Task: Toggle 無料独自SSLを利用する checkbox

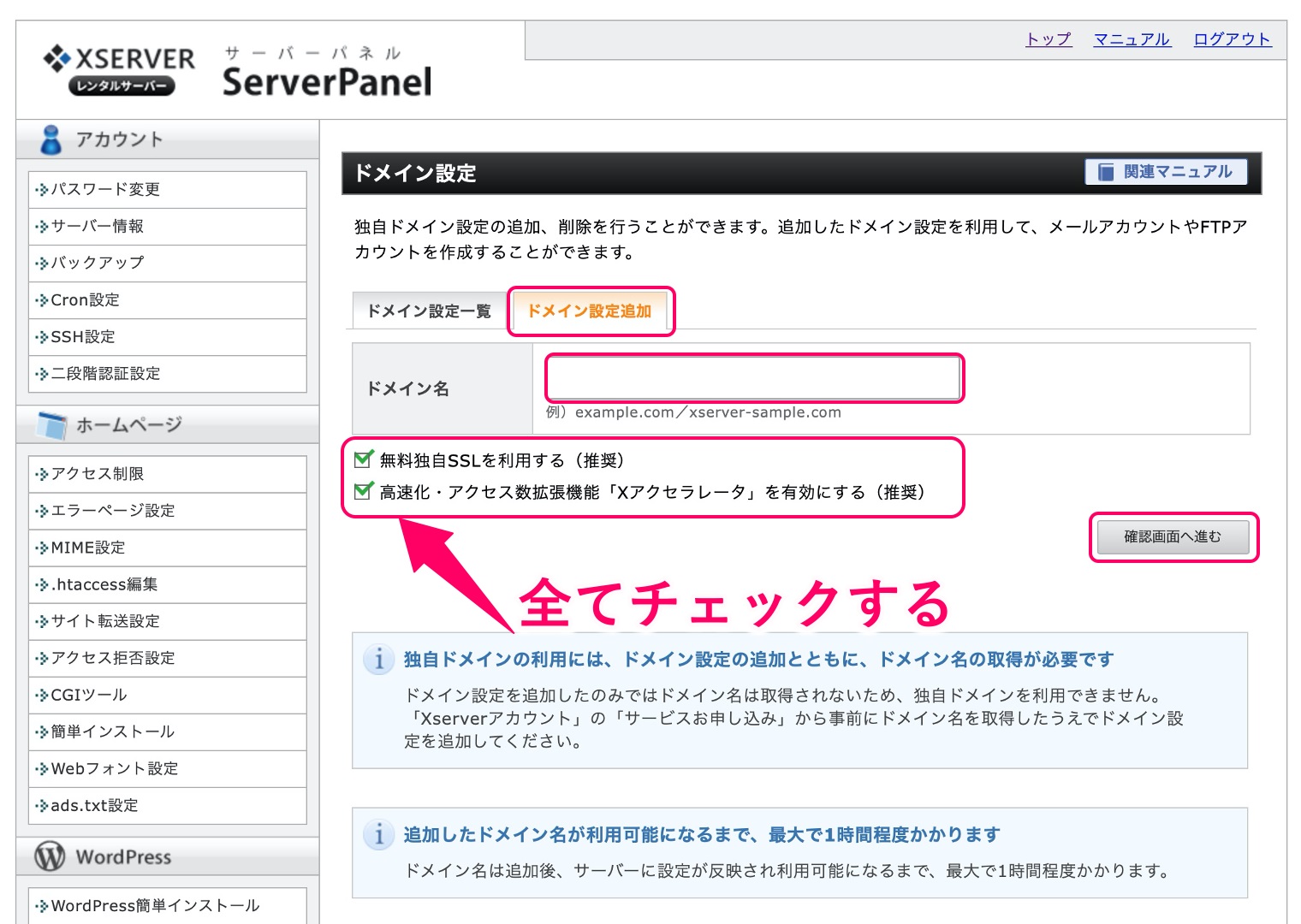Action: 364,459
